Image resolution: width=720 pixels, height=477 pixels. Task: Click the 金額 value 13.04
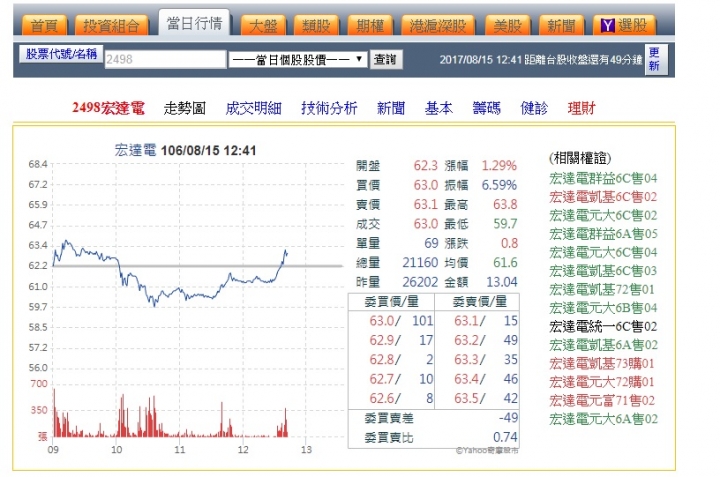[502, 282]
